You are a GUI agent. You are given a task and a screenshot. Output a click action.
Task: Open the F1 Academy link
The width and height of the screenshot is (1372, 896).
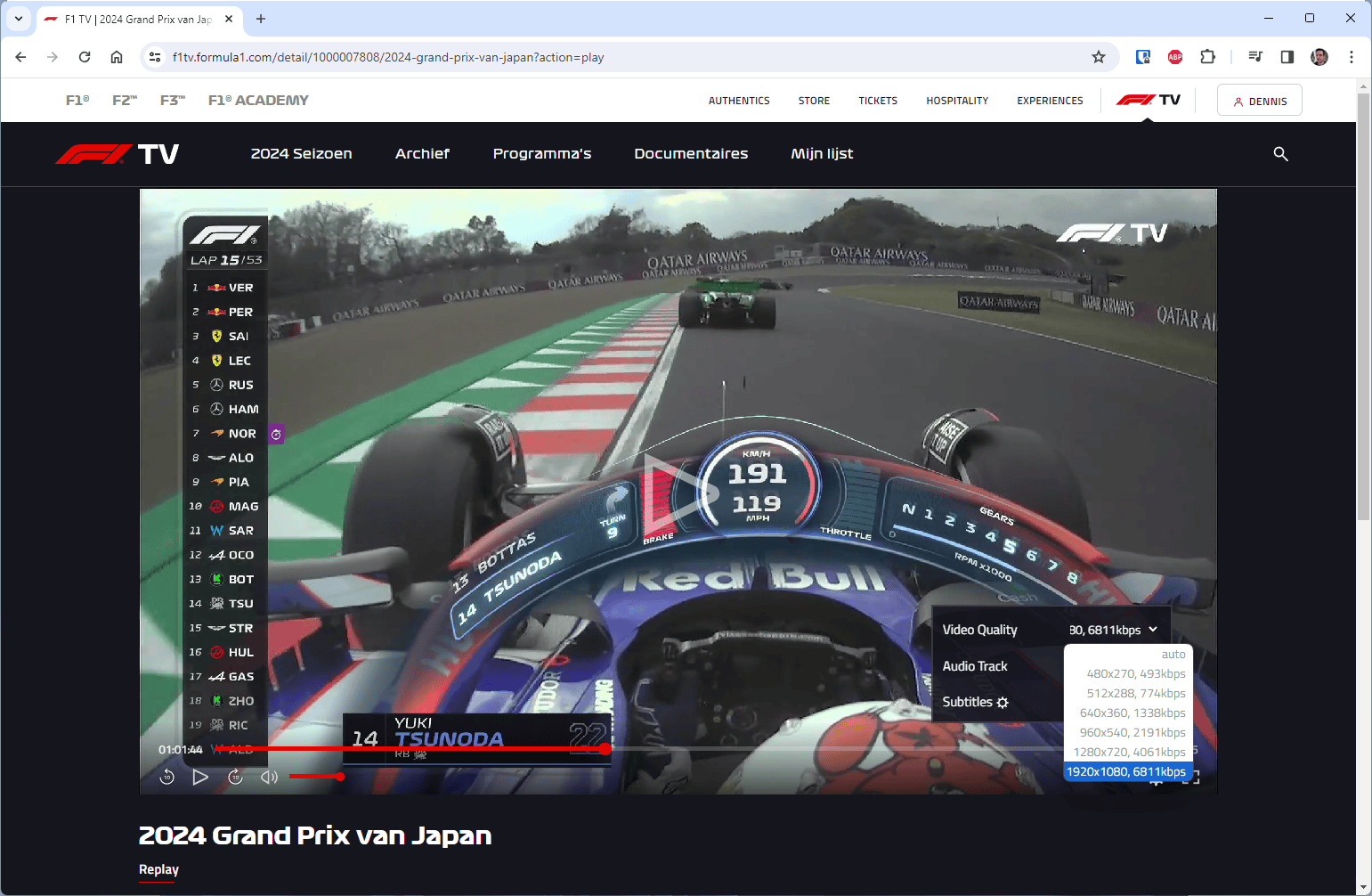[258, 101]
